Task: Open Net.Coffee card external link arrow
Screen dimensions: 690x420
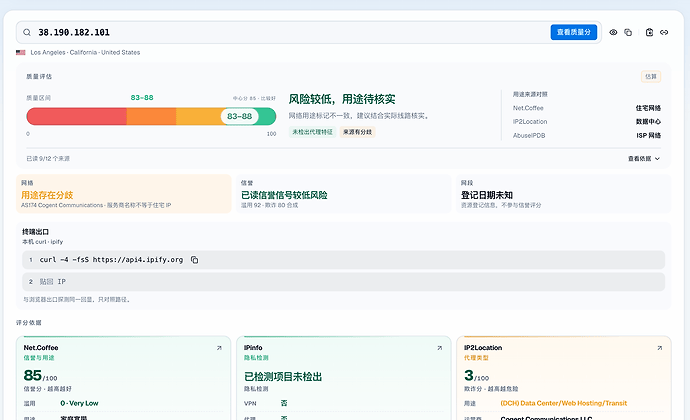Action: [x=219, y=348]
